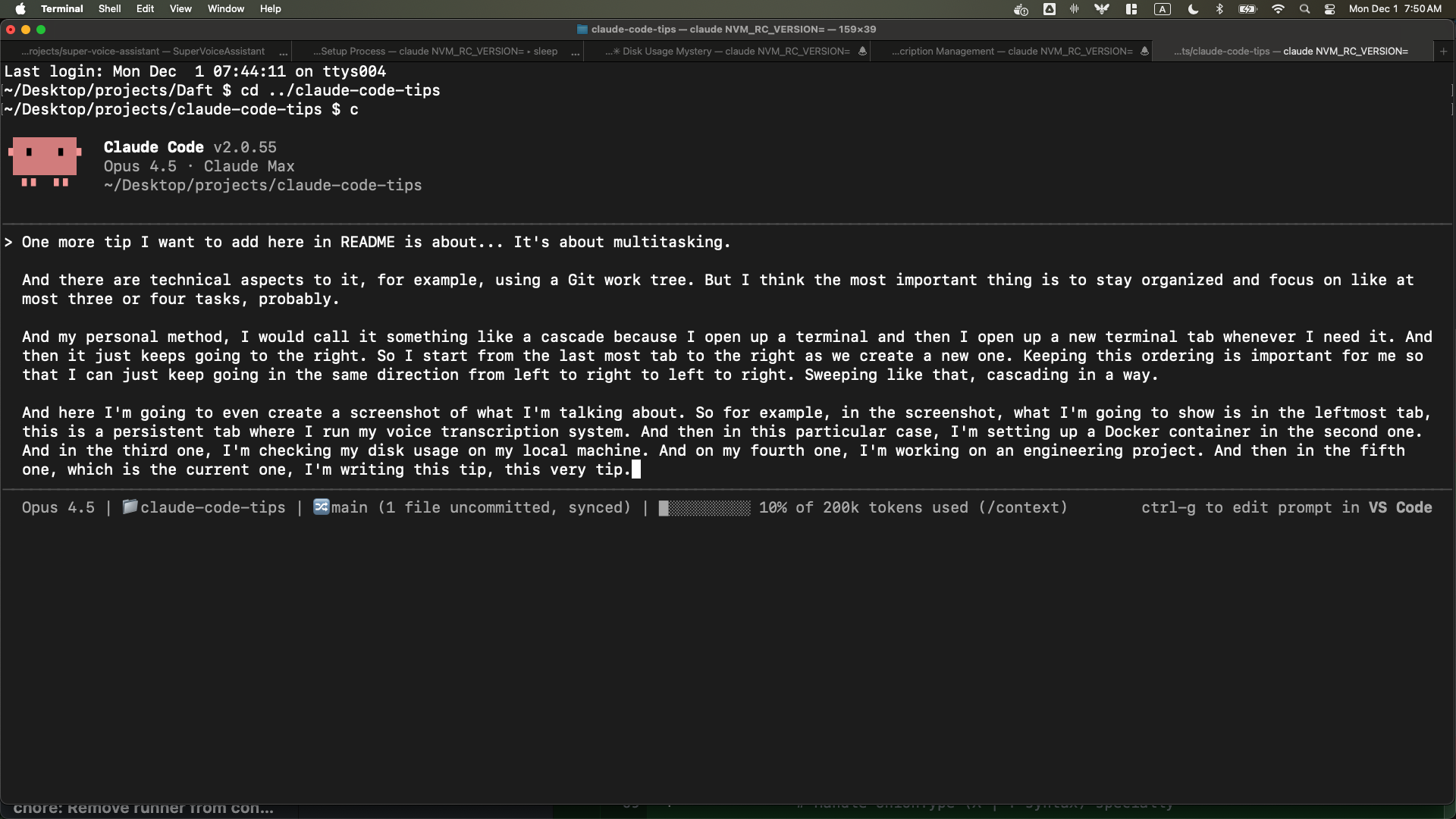Image resolution: width=1456 pixels, height=819 pixels.
Task: Click the git branch icon next to main
Action: click(x=322, y=508)
